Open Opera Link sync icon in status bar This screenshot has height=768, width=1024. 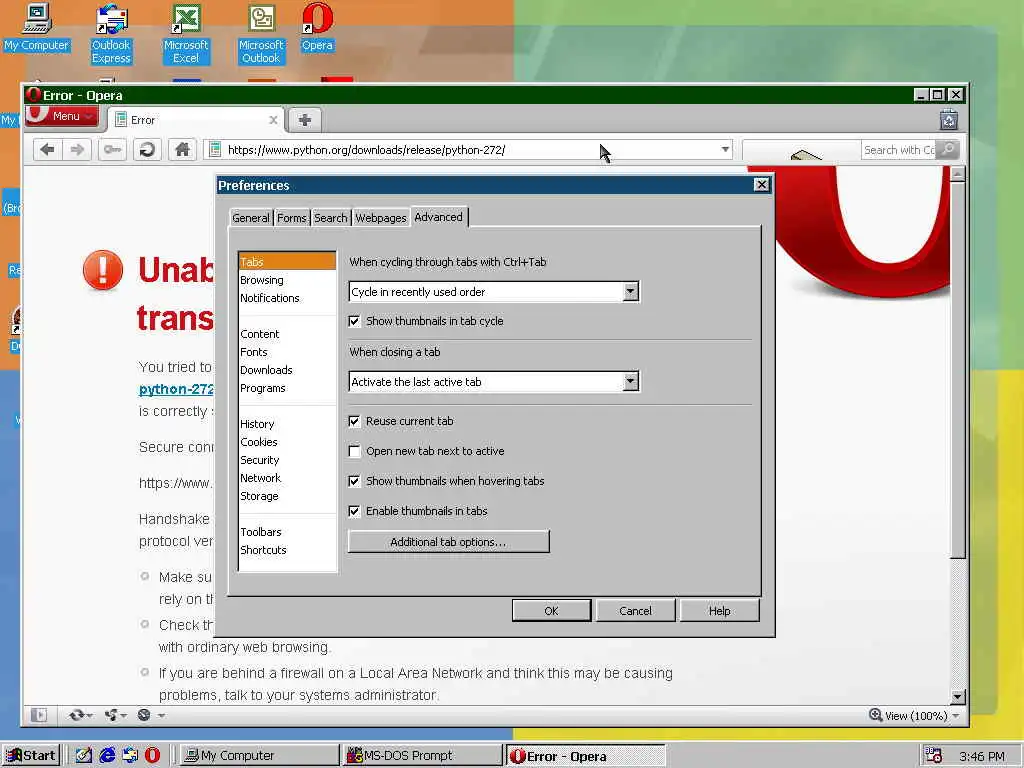pos(80,715)
